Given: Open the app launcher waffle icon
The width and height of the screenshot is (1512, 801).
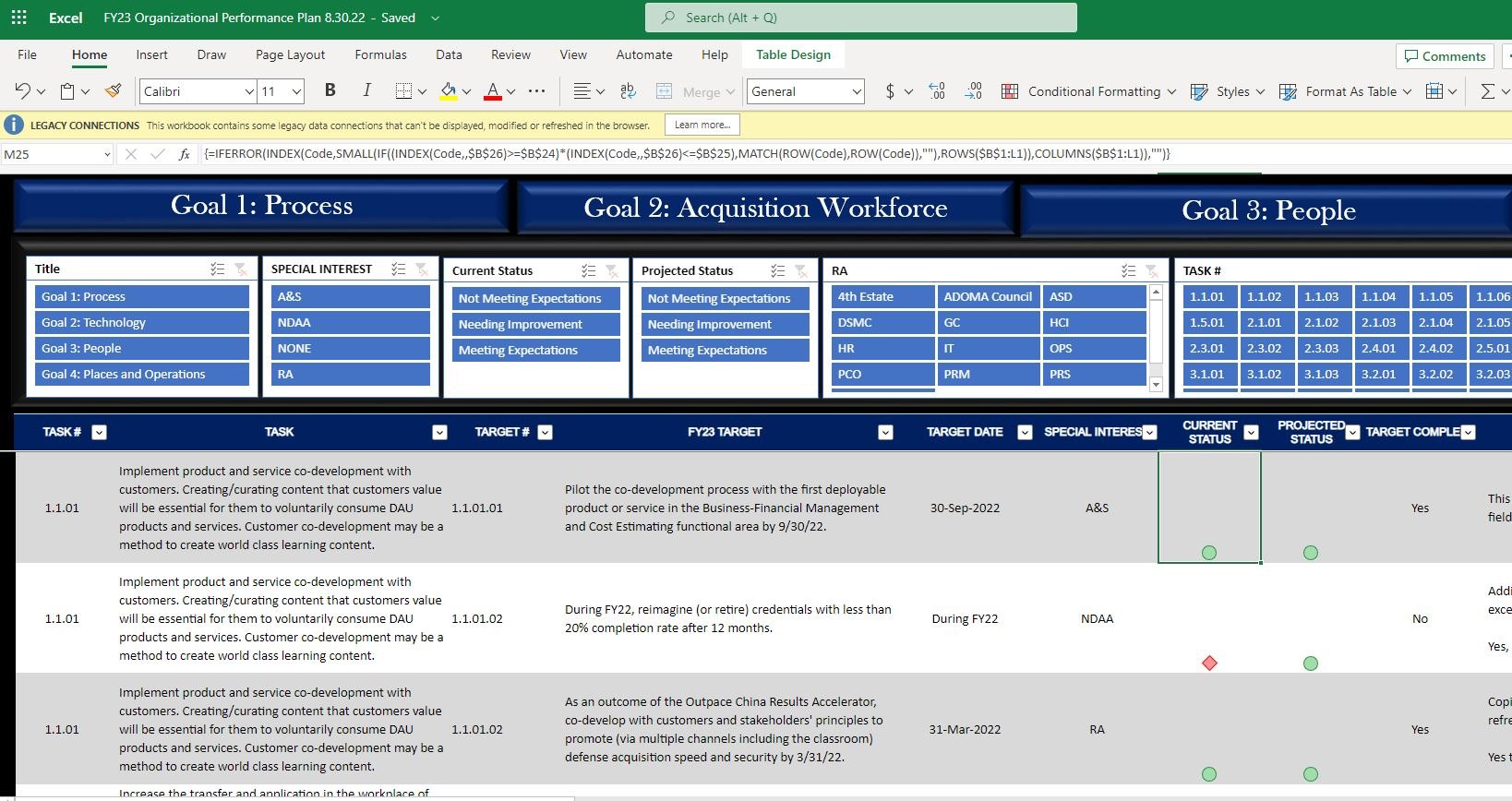Looking at the screenshot, I should pos(18,18).
